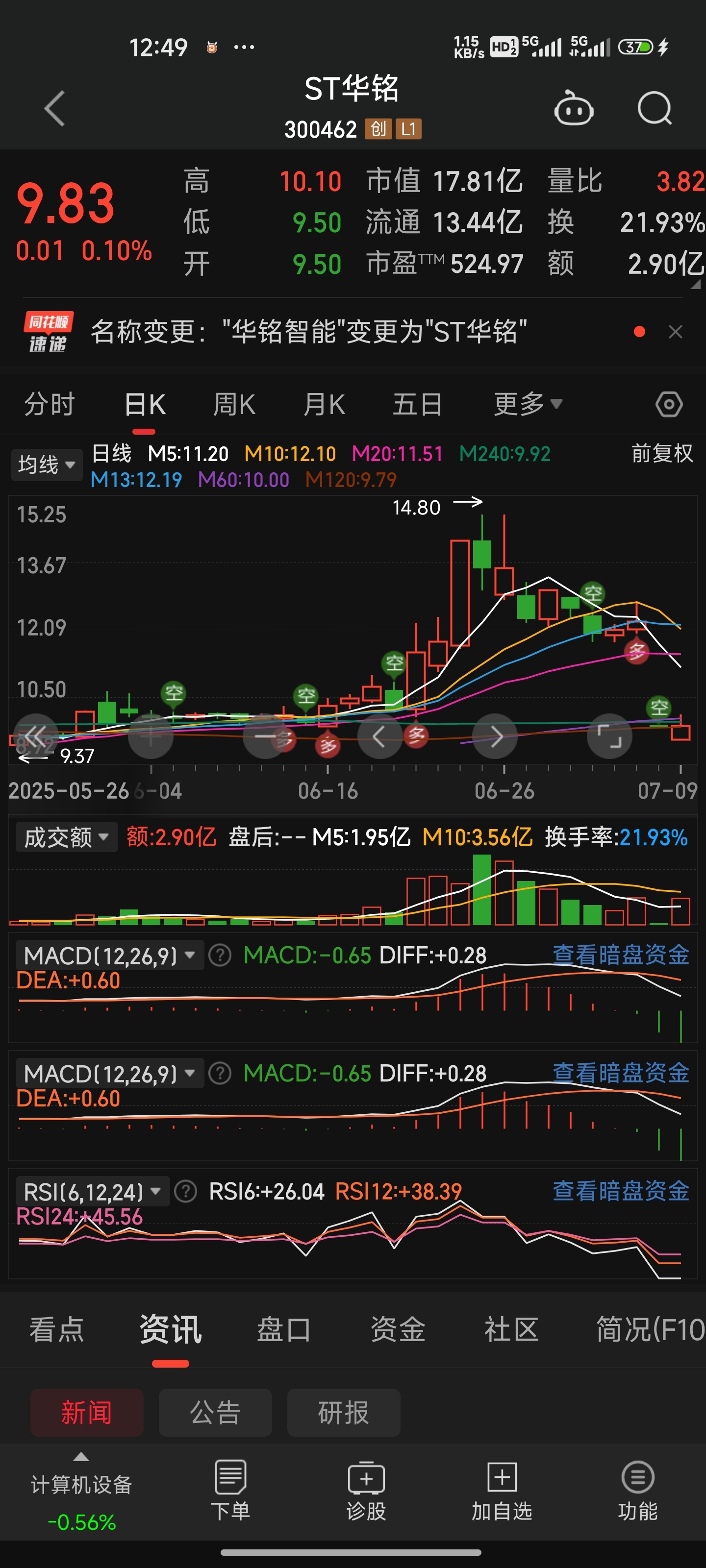Screen dimensions: 706x1568
Task: Switch to 月K chart tab
Action: (325, 404)
